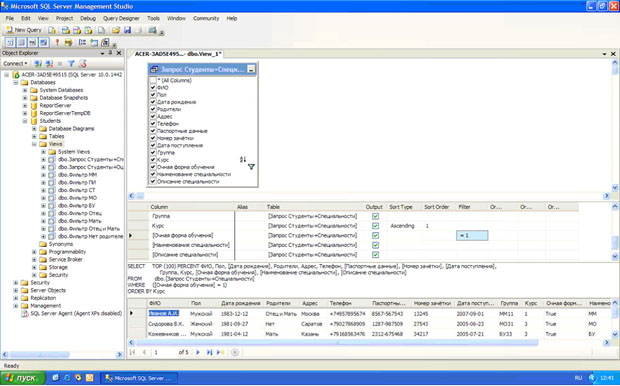
Task: Click the Sort Type column header
Action: [x=404, y=207]
